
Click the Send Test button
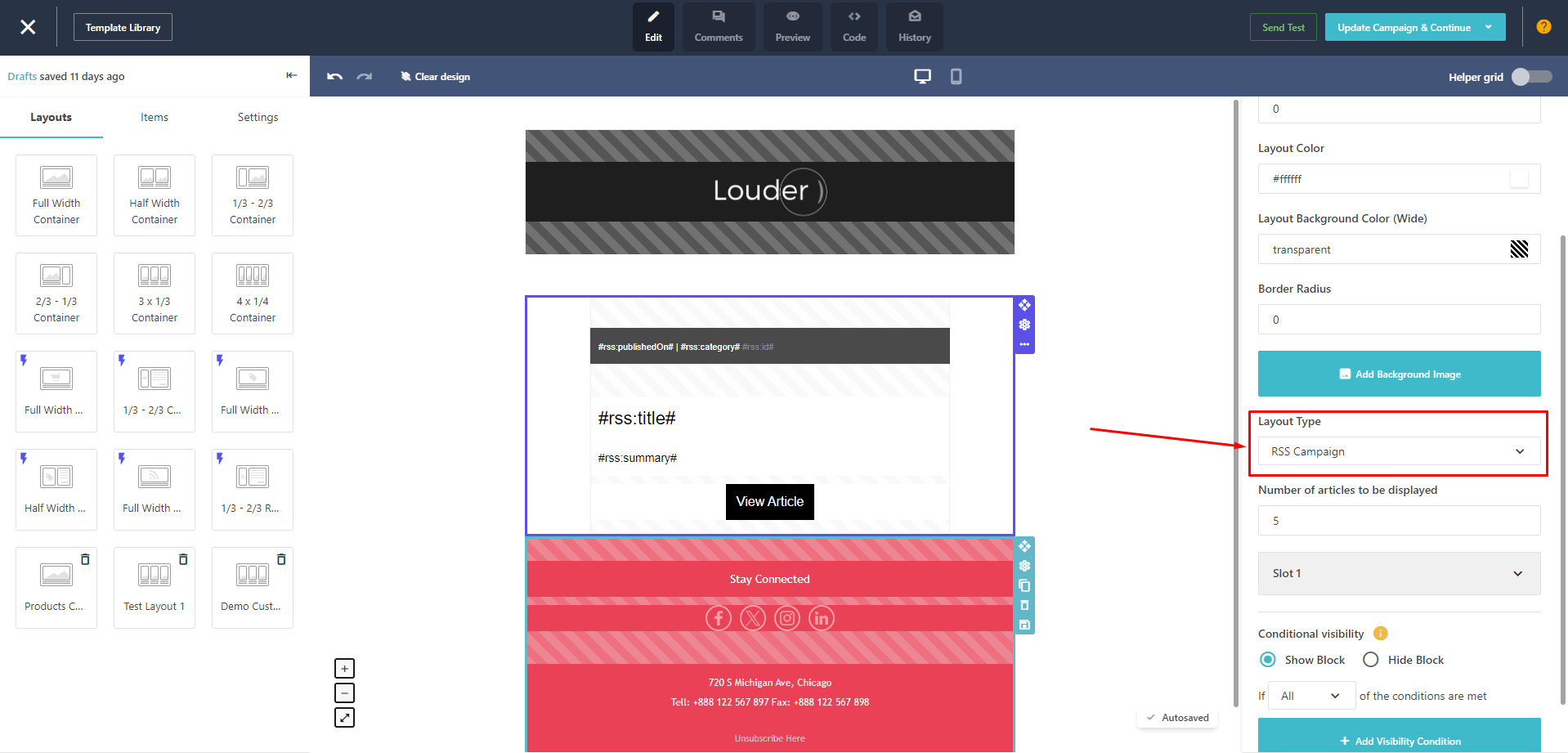click(1283, 27)
